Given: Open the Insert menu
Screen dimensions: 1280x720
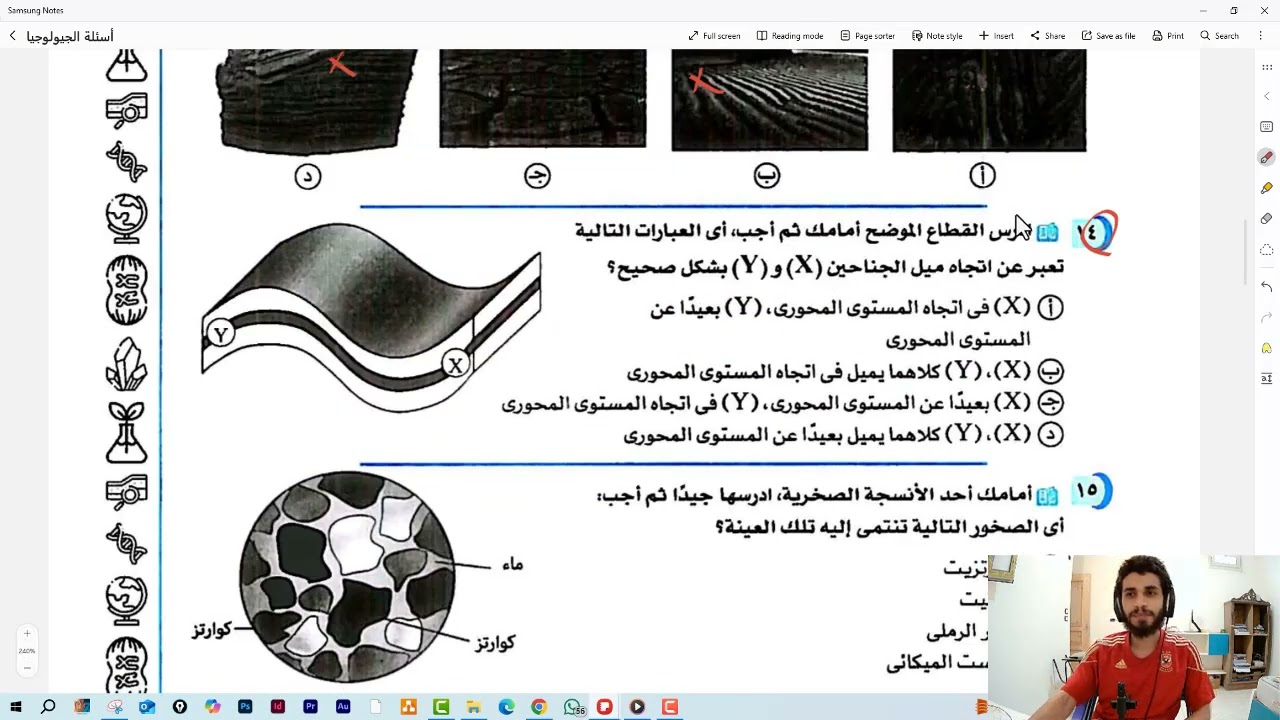Looking at the screenshot, I should 996,36.
